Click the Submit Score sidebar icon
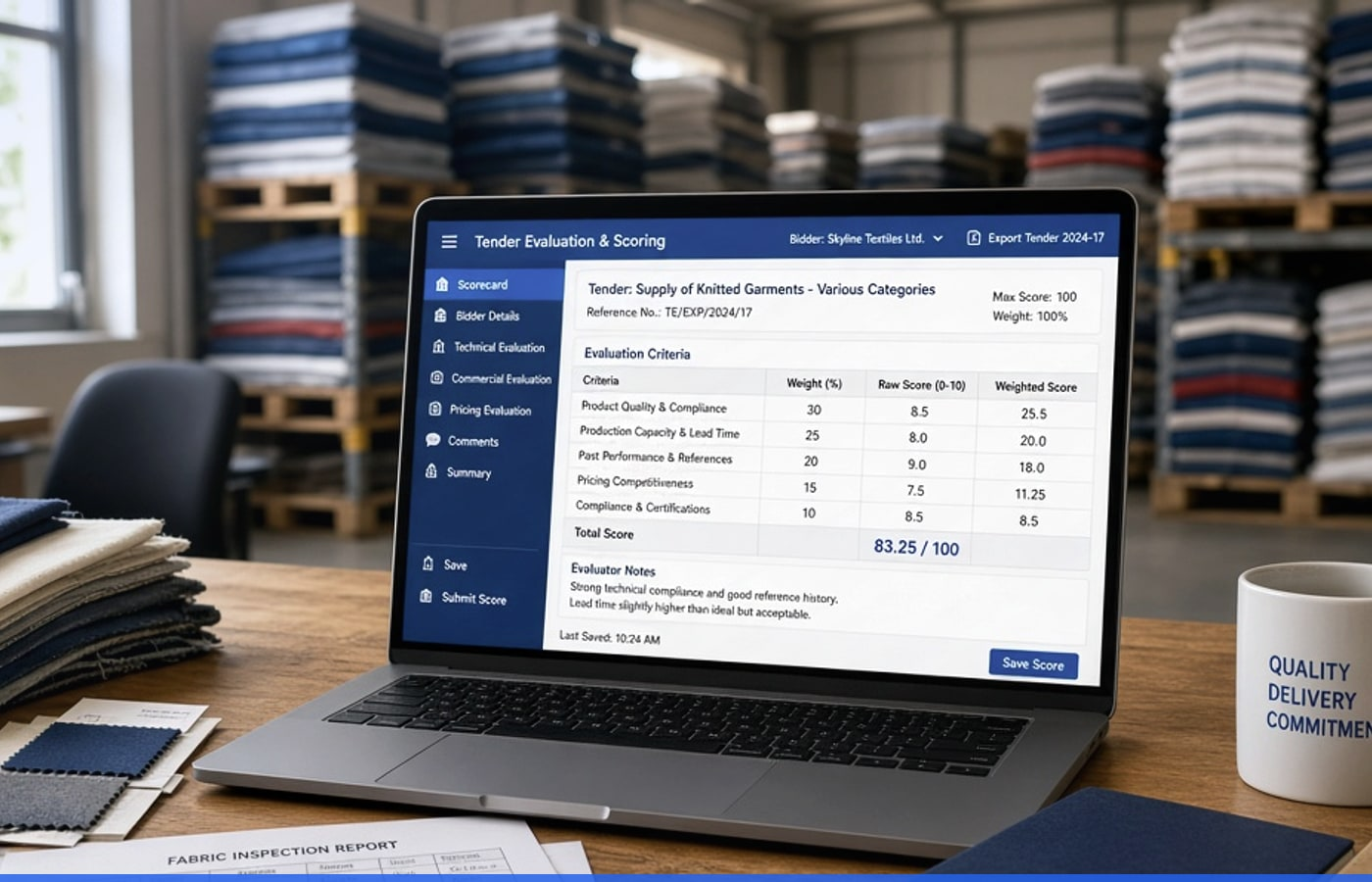 [x=425, y=596]
